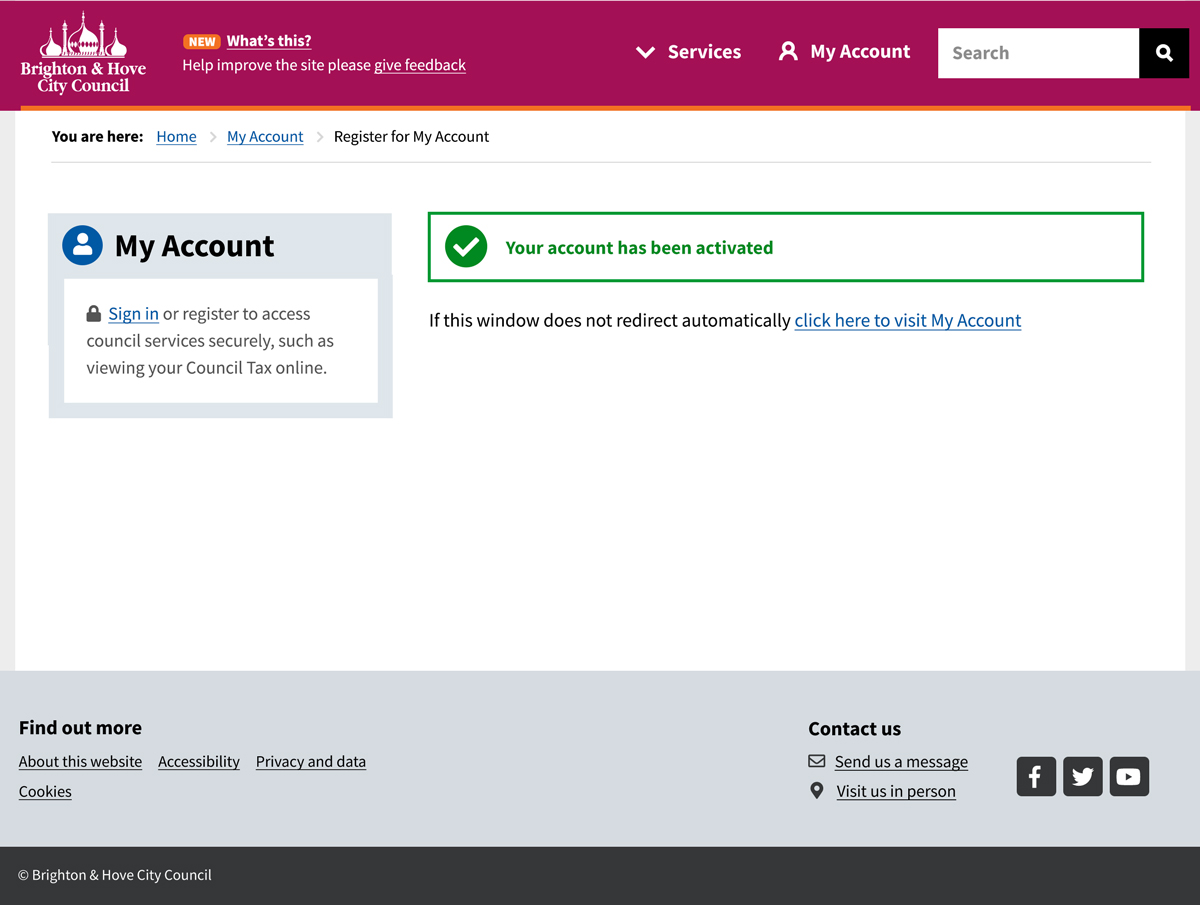This screenshot has width=1200, height=905.
Task: Open the "What's this?" link
Action: (269, 41)
